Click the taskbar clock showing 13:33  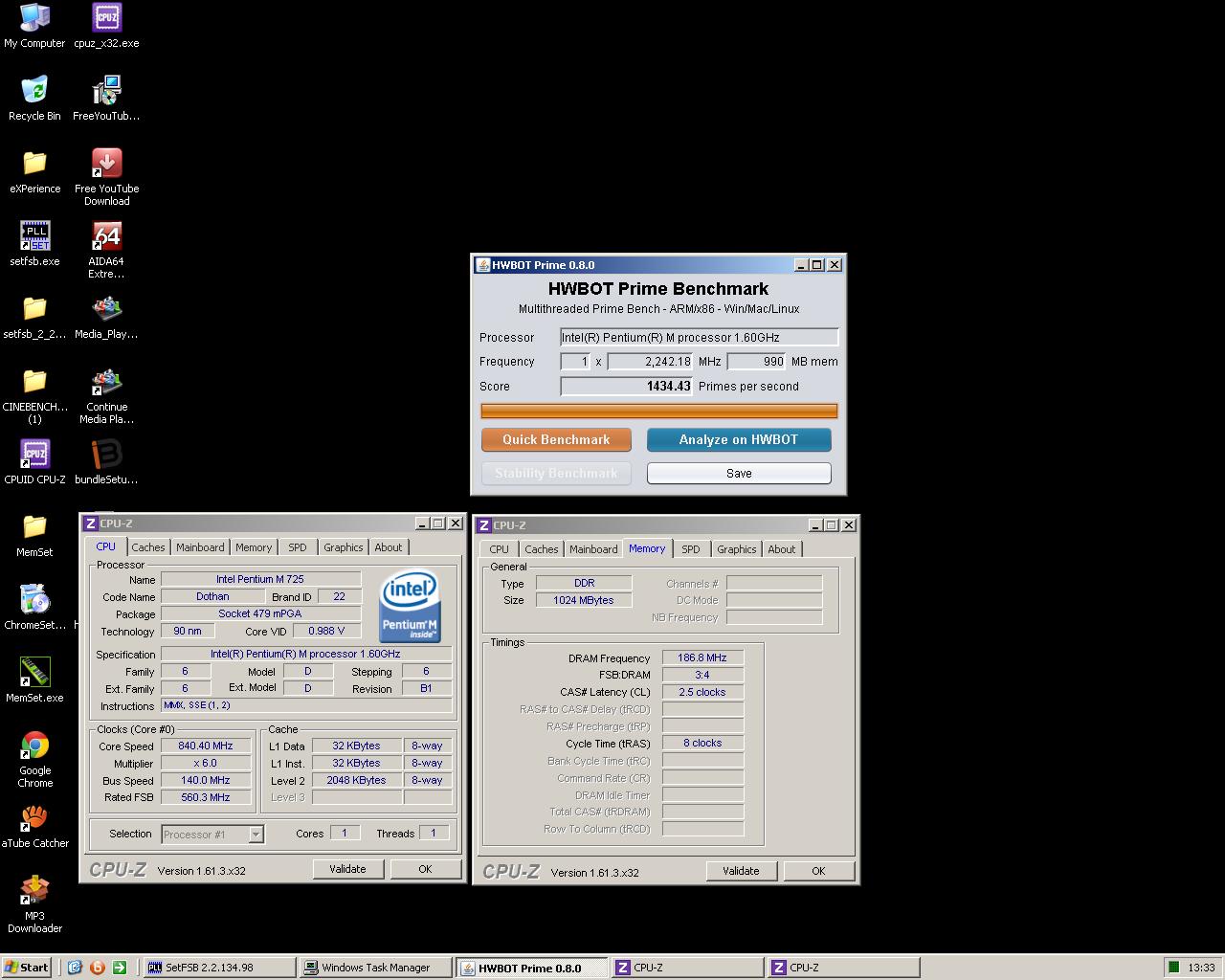[x=1201, y=968]
